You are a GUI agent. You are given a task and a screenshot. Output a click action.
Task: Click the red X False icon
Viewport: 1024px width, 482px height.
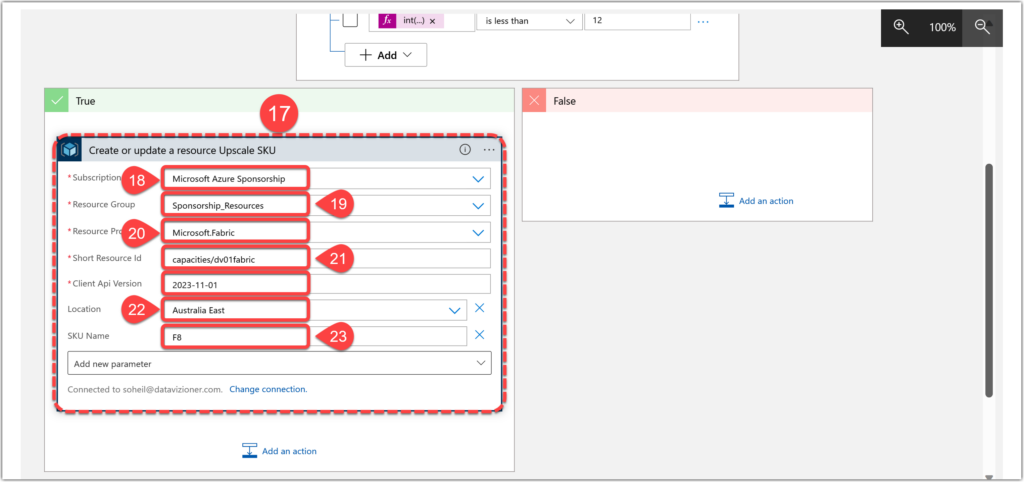[x=534, y=101]
